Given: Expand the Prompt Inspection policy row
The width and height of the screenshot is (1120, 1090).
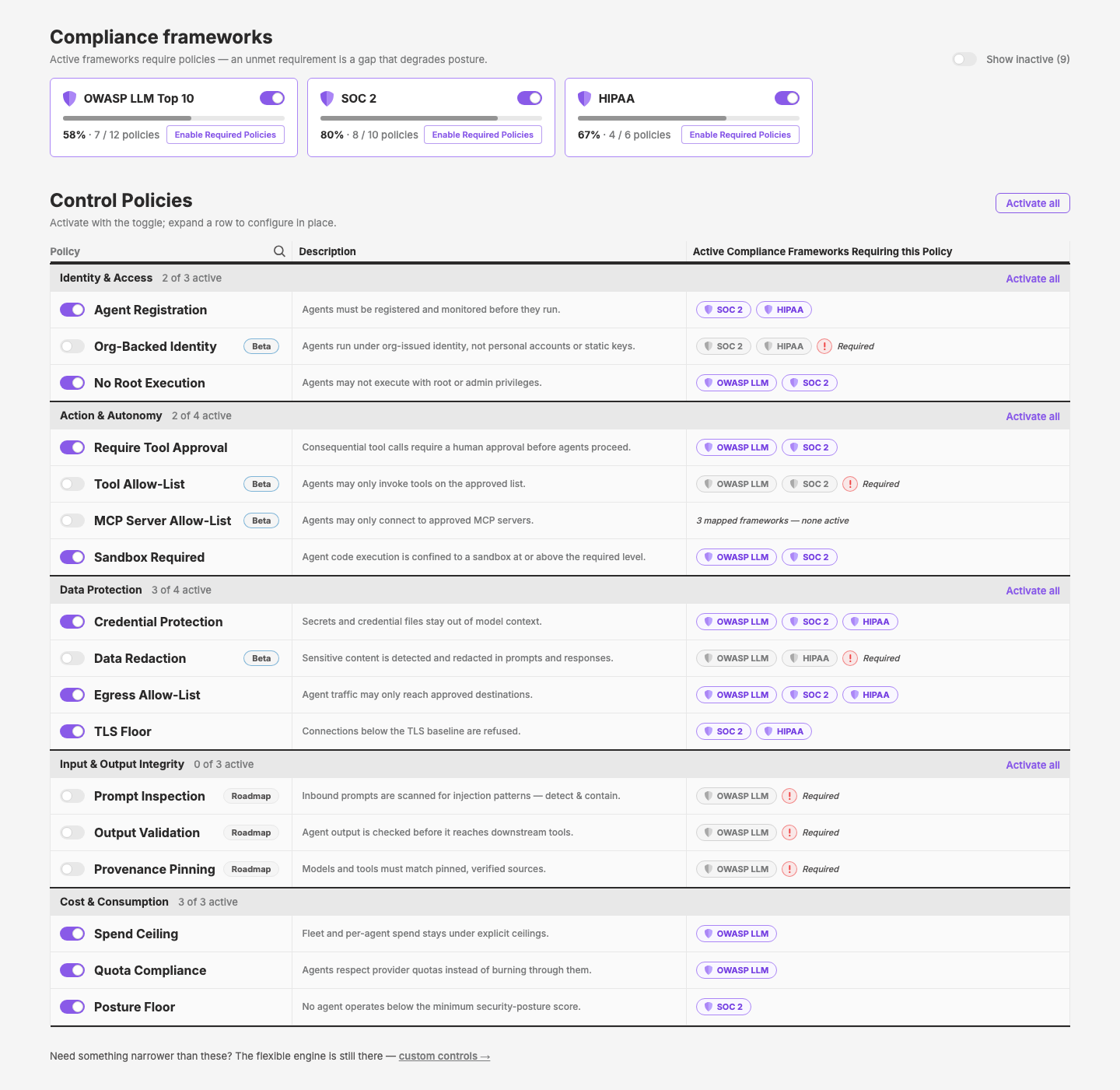Looking at the screenshot, I should click(560, 796).
